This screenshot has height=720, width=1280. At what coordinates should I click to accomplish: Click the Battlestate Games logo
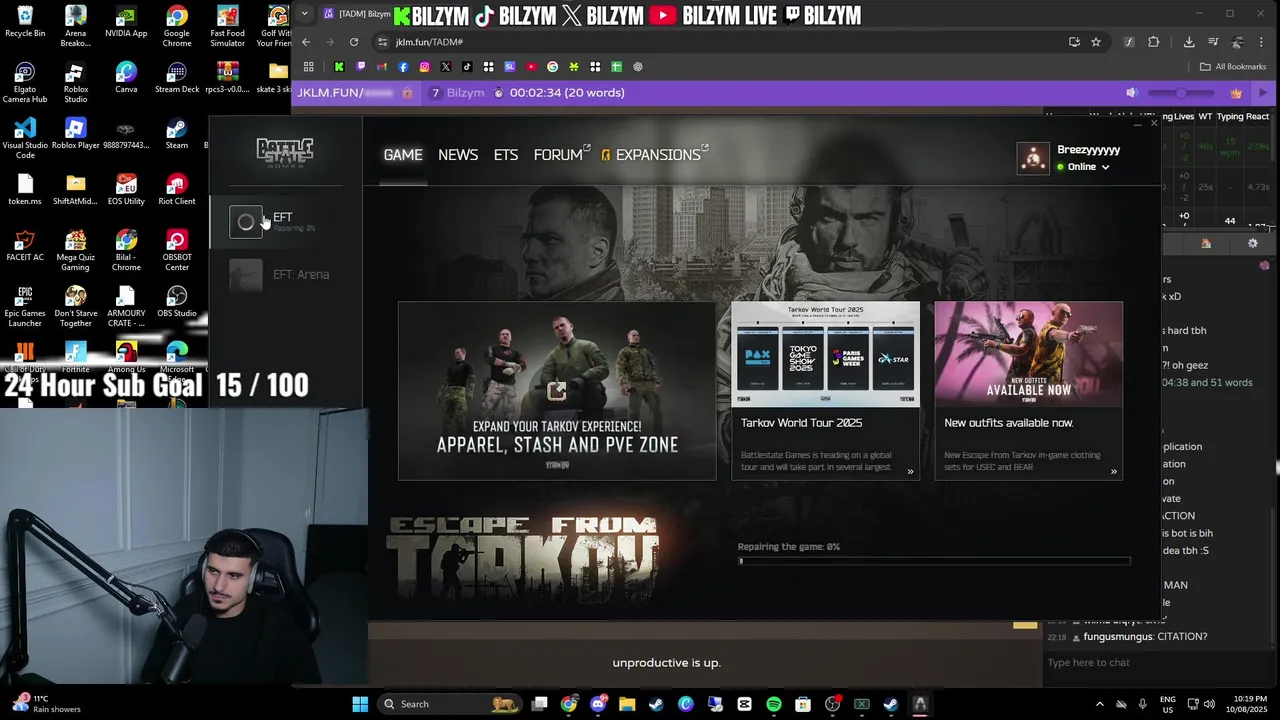tap(285, 151)
